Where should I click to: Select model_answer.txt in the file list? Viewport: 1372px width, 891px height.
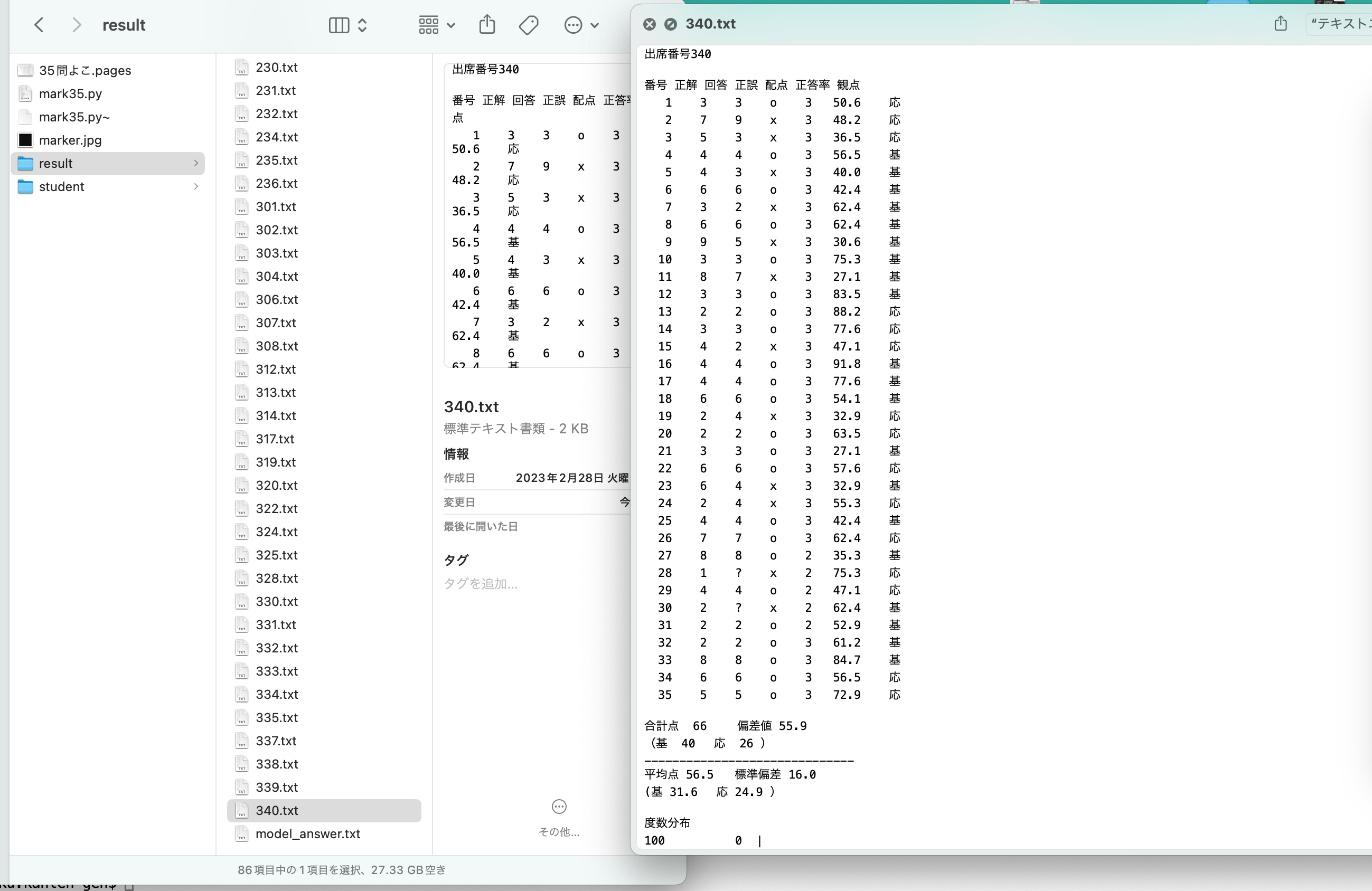308,833
